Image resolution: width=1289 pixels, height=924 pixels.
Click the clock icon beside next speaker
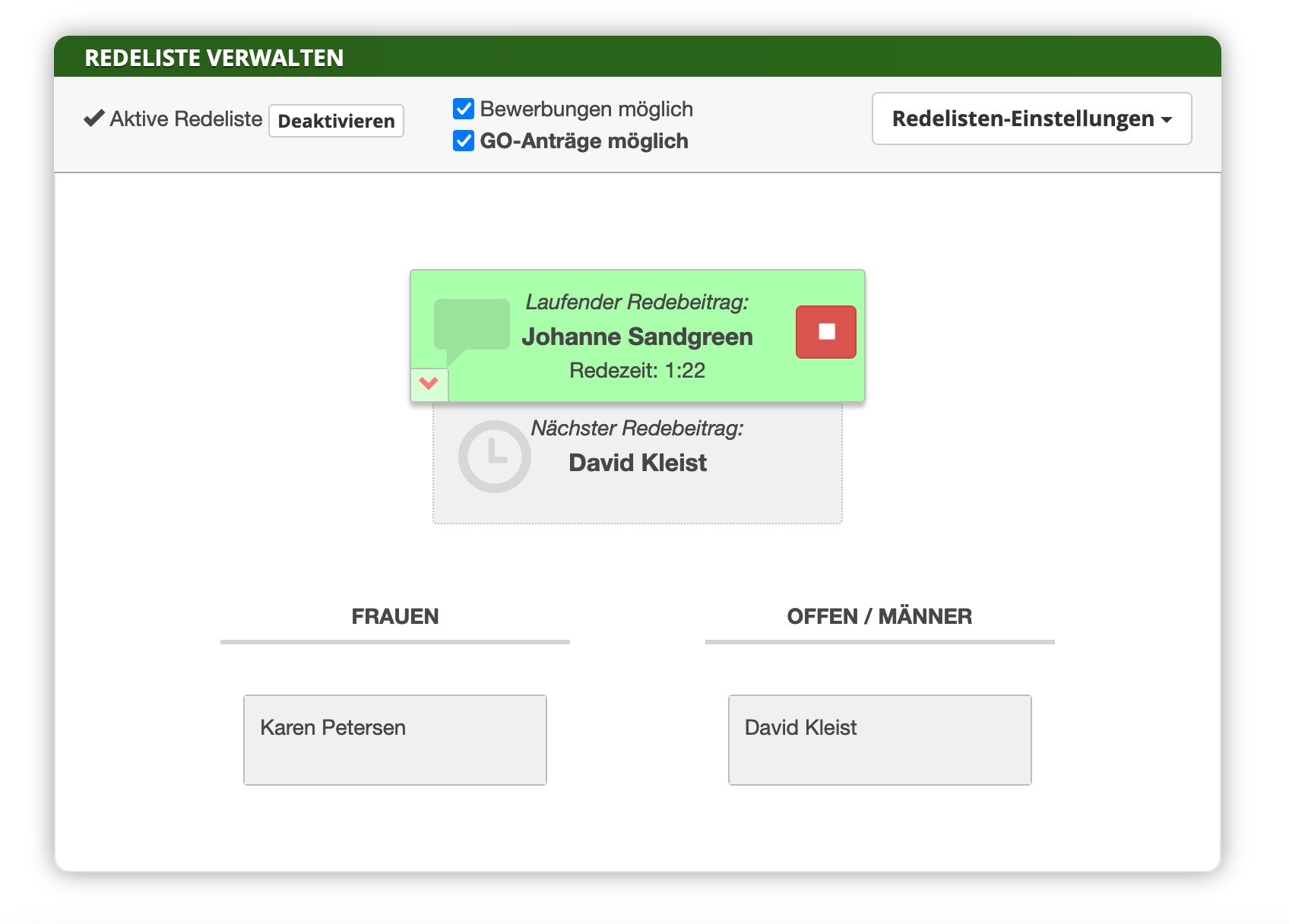coord(494,456)
